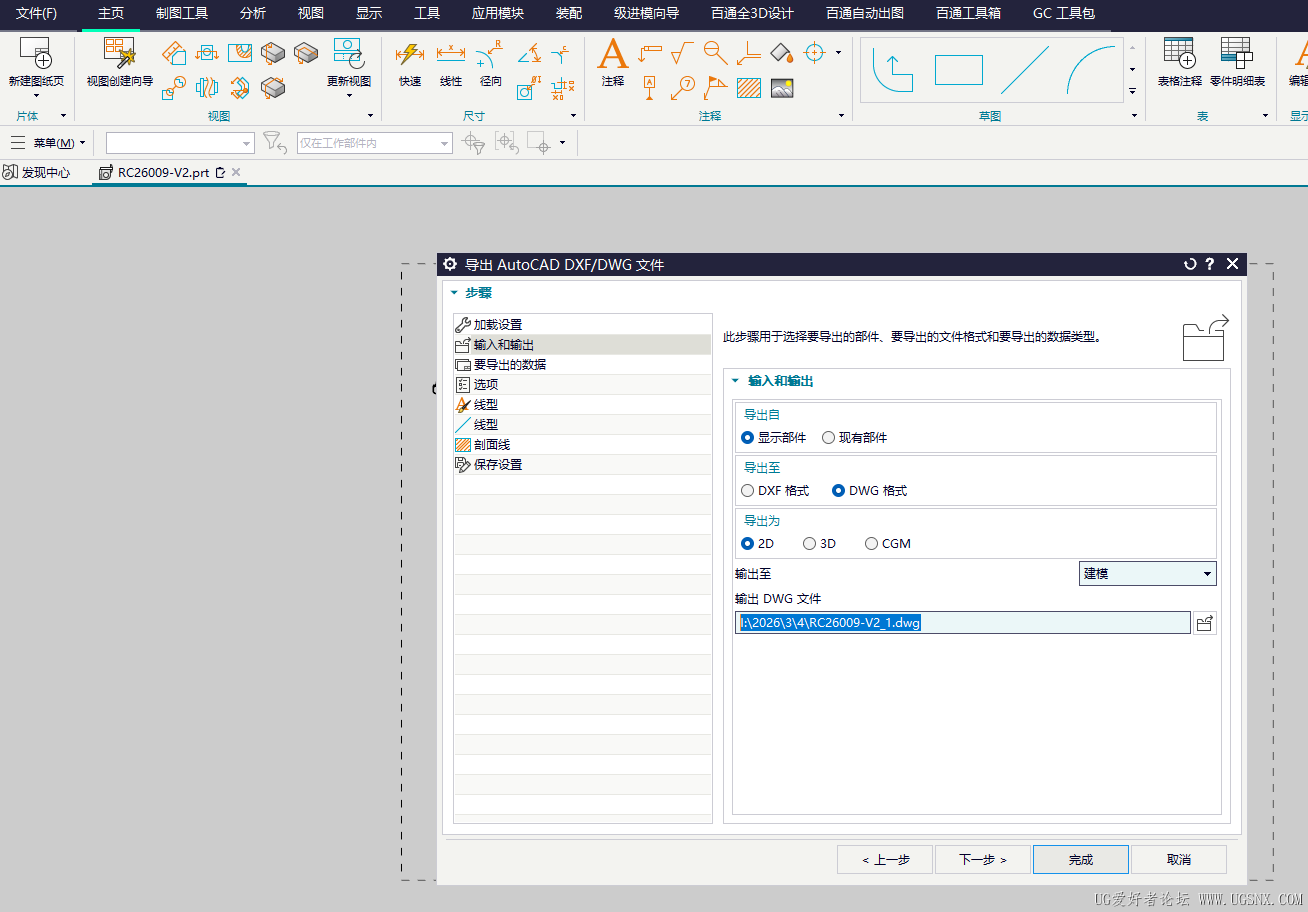
Task: Click the 输出 DWG 文件 path field
Action: coord(963,623)
